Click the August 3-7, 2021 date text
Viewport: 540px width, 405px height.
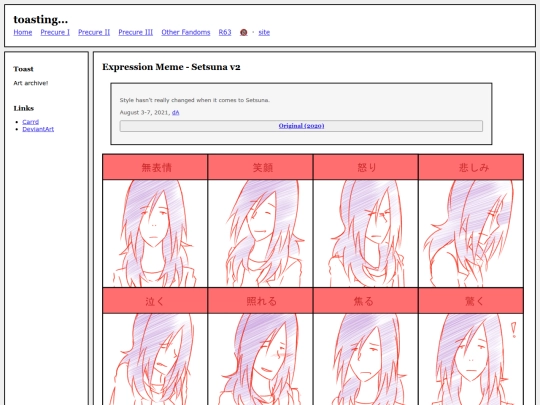(145, 113)
